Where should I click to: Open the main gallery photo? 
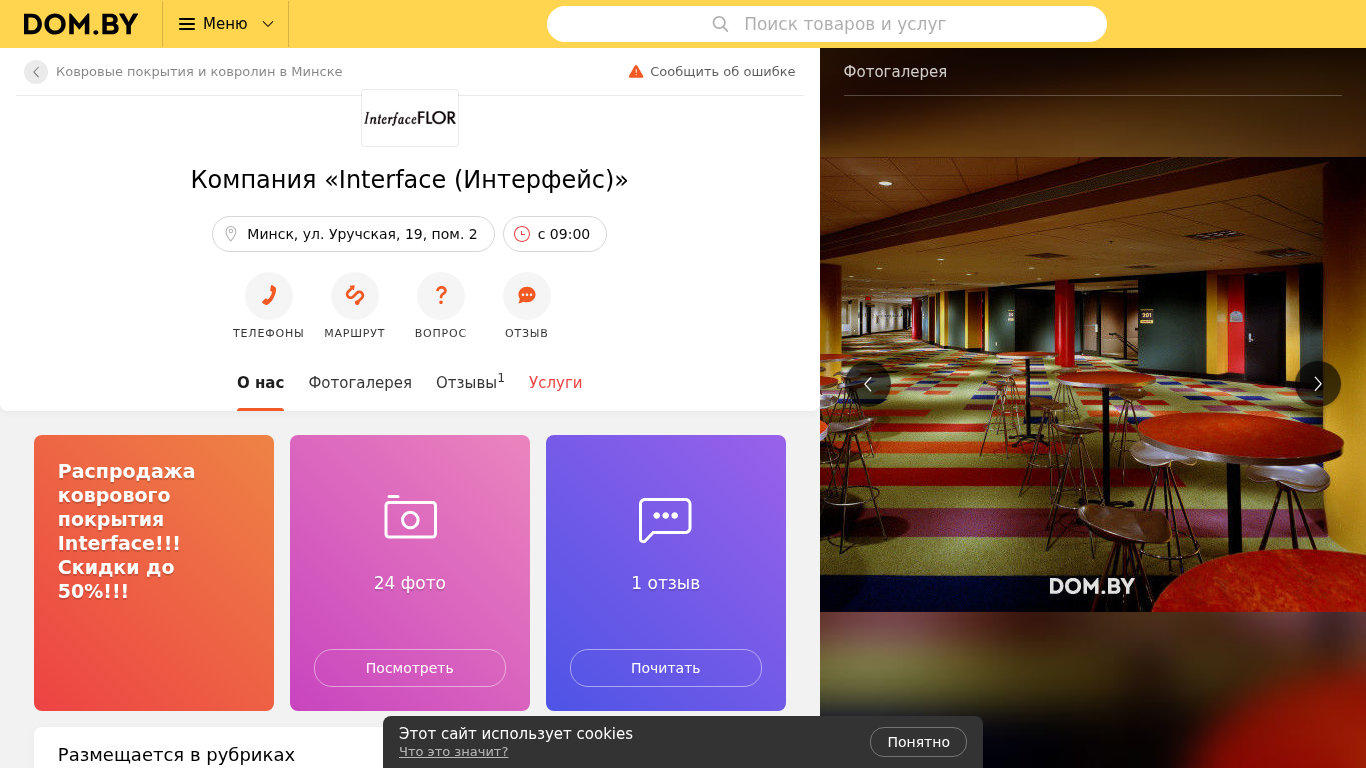click(1093, 384)
